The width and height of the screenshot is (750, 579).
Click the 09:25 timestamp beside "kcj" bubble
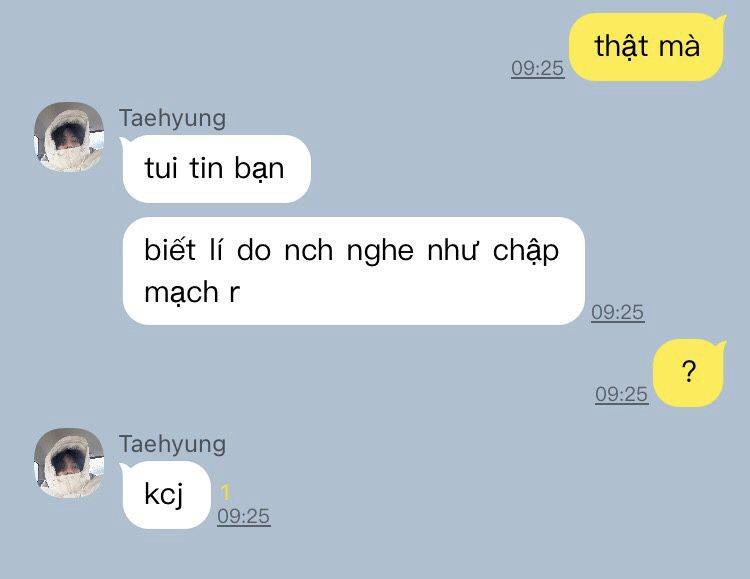[x=243, y=516]
